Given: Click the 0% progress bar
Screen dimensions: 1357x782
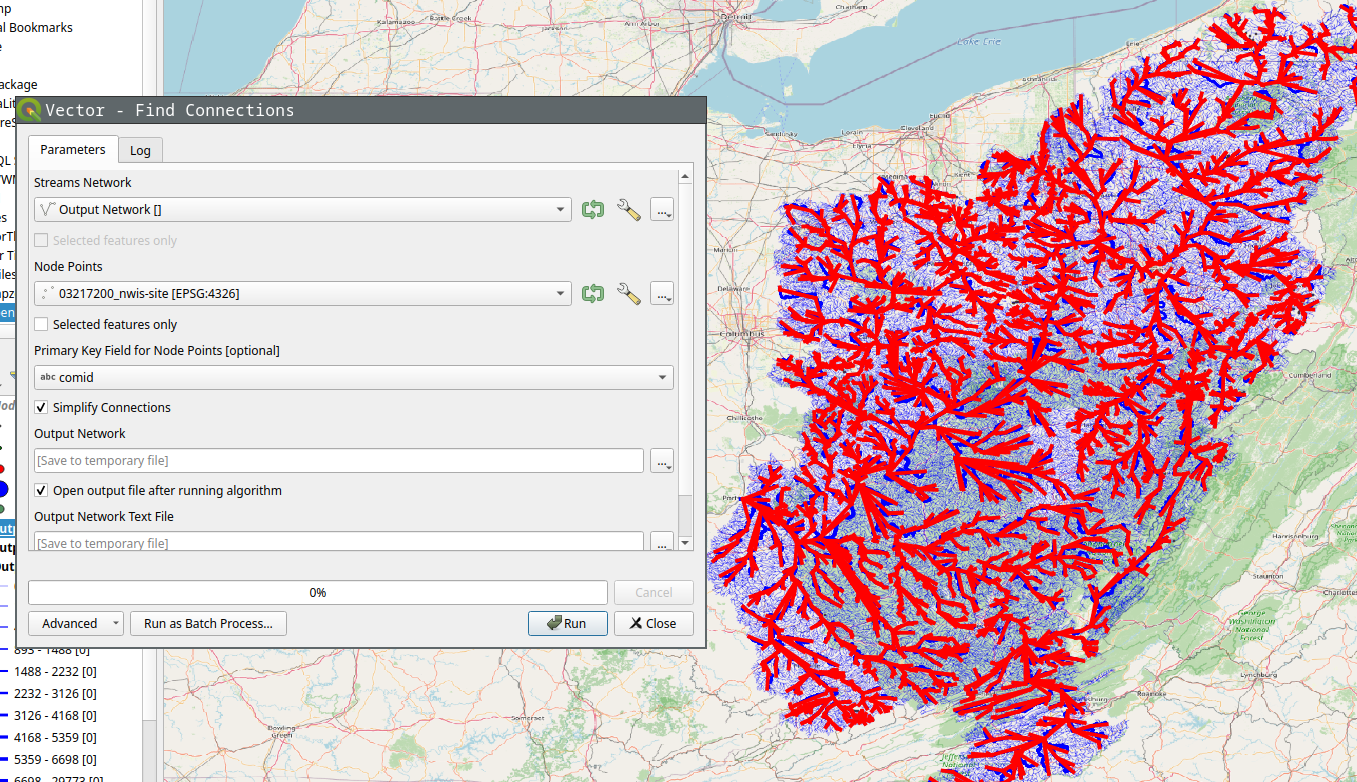Looking at the screenshot, I should tap(317, 593).
